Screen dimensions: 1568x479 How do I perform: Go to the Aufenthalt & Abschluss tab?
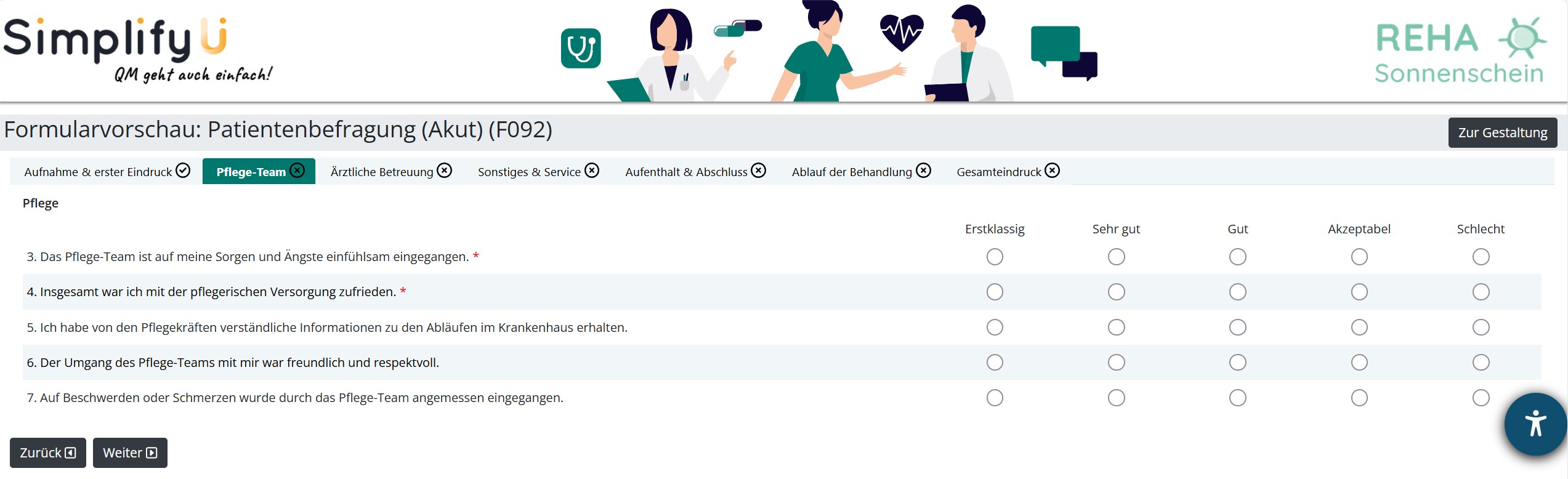click(686, 172)
